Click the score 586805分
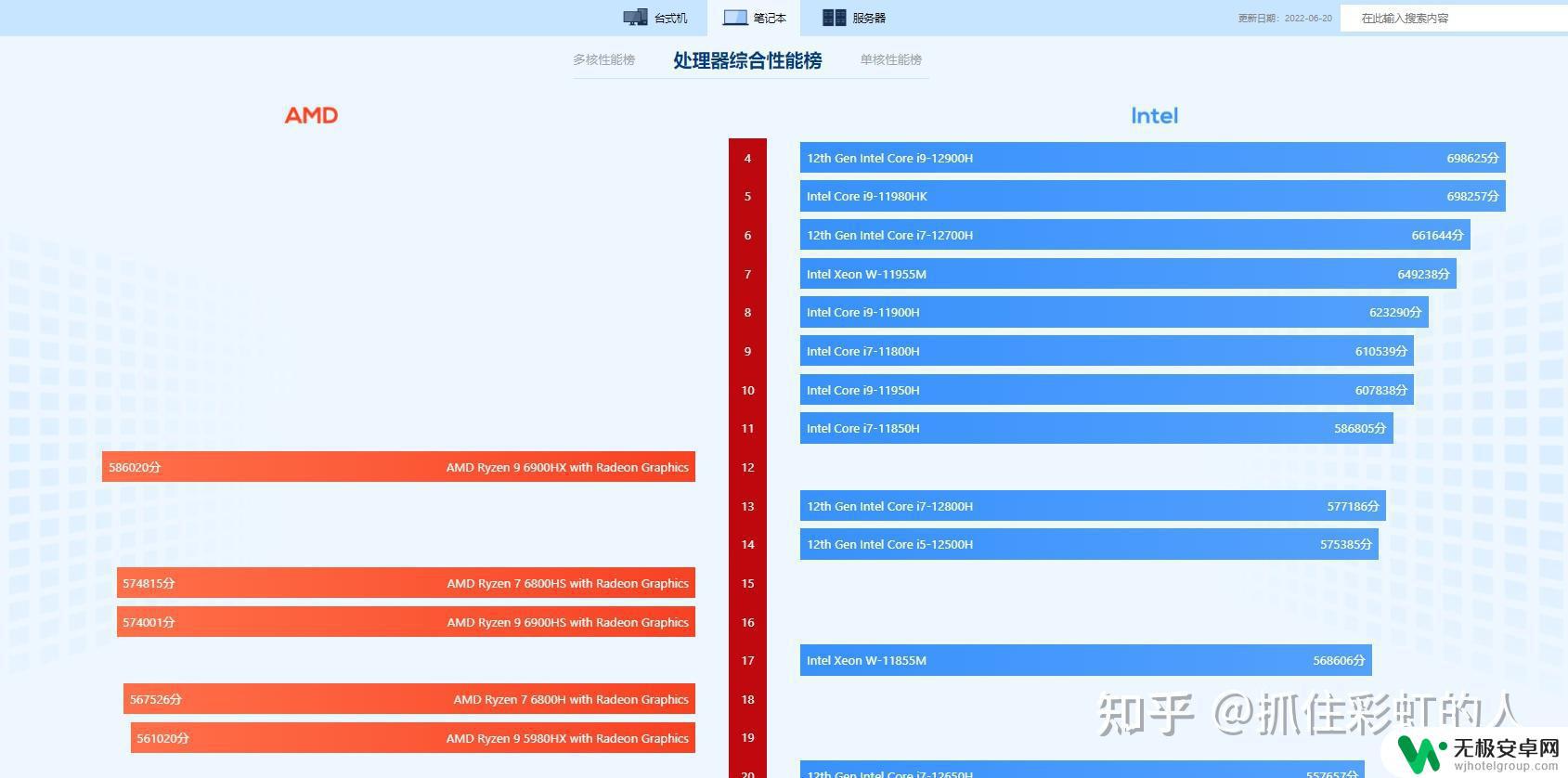Image resolution: width=1568 pixels, height=778 pixels. (x=1360, y=428)
